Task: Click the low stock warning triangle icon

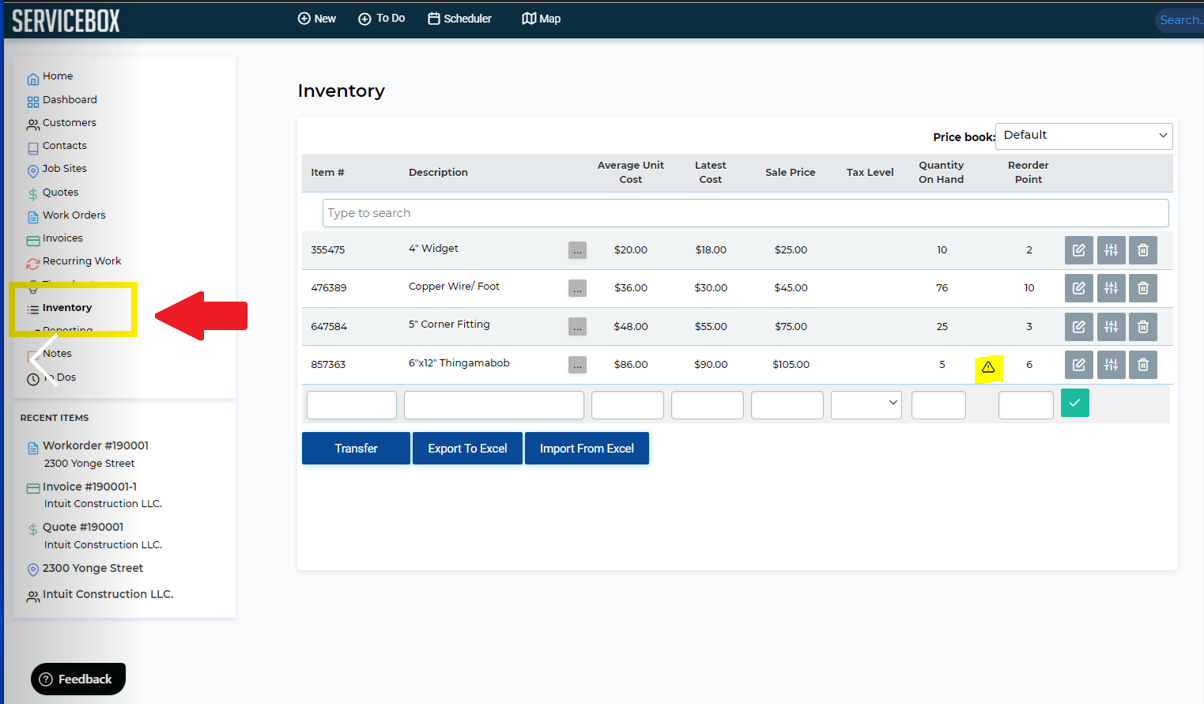Action: click(x=988, y=367)
